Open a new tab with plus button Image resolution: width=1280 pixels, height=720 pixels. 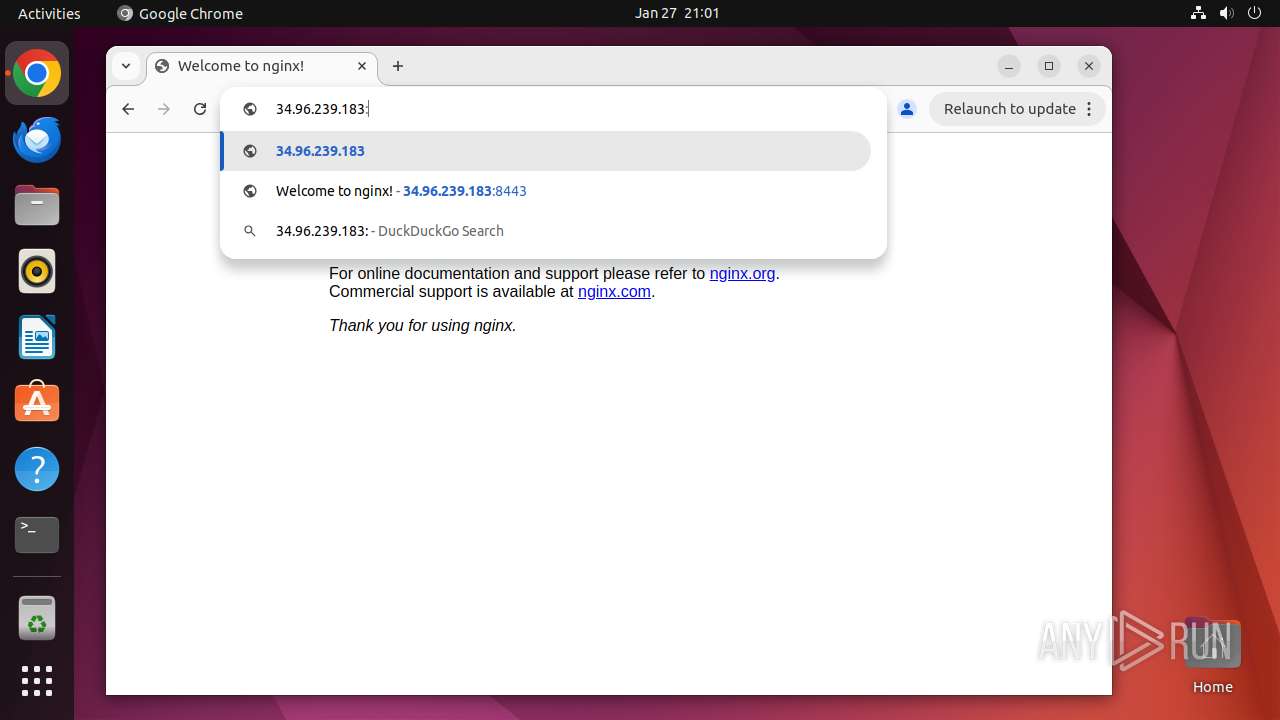click(398, 66)
